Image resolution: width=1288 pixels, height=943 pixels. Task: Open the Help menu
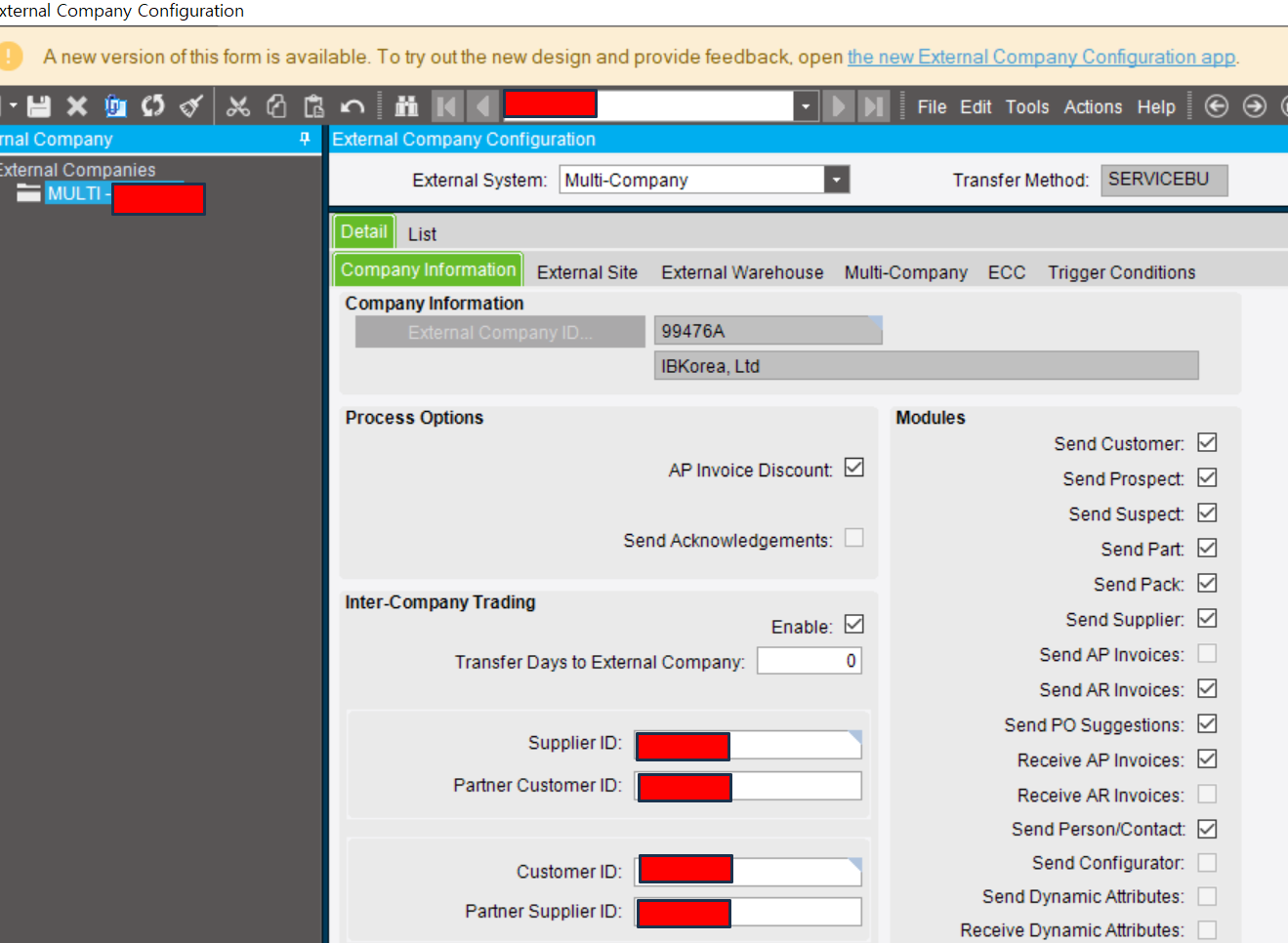click(x=1156, y=106)
